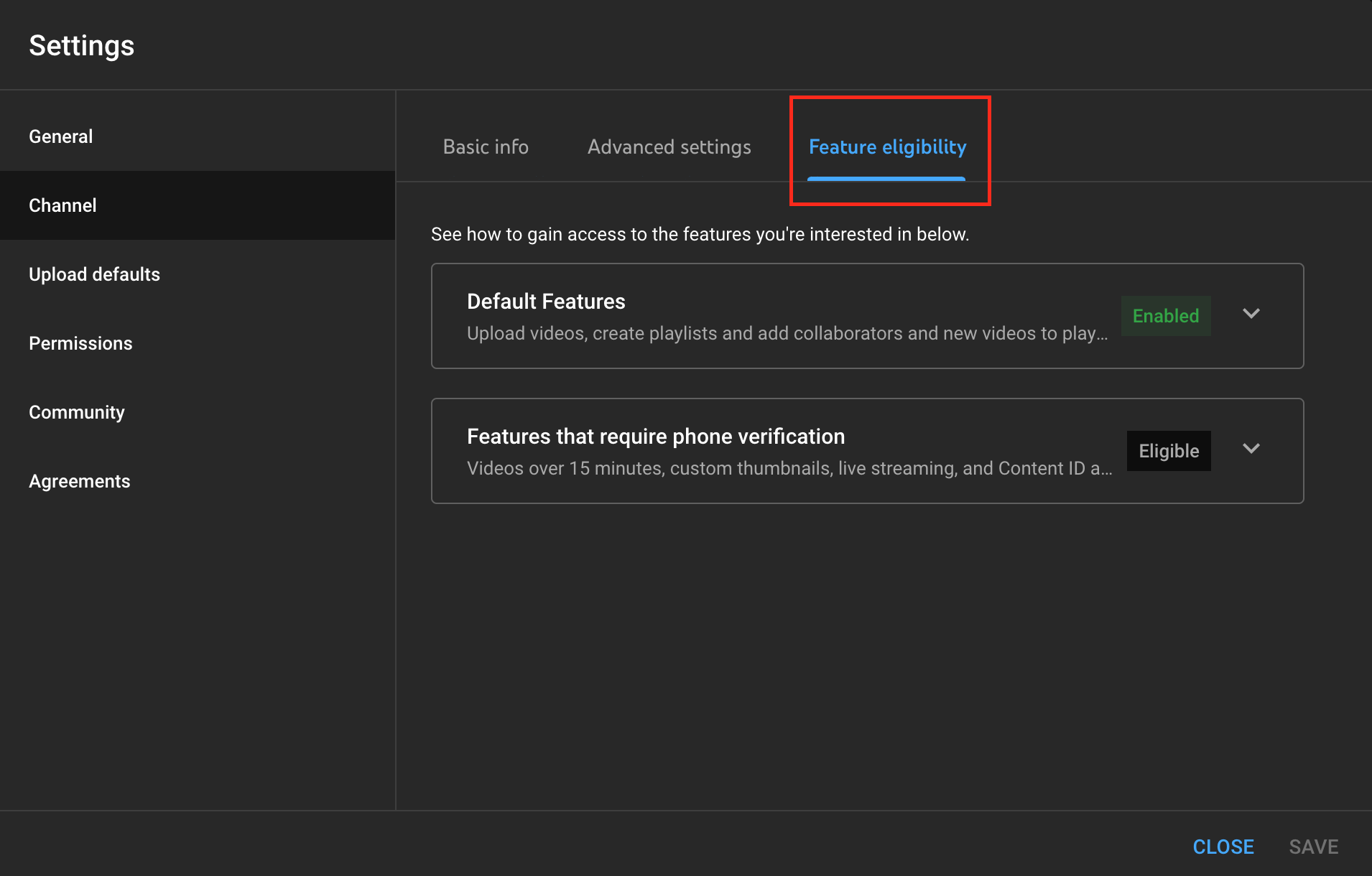Click the SAVE button
The width and height of the screenshot is (1372, 876).
pyautogui.click(x=1314, y=847)
